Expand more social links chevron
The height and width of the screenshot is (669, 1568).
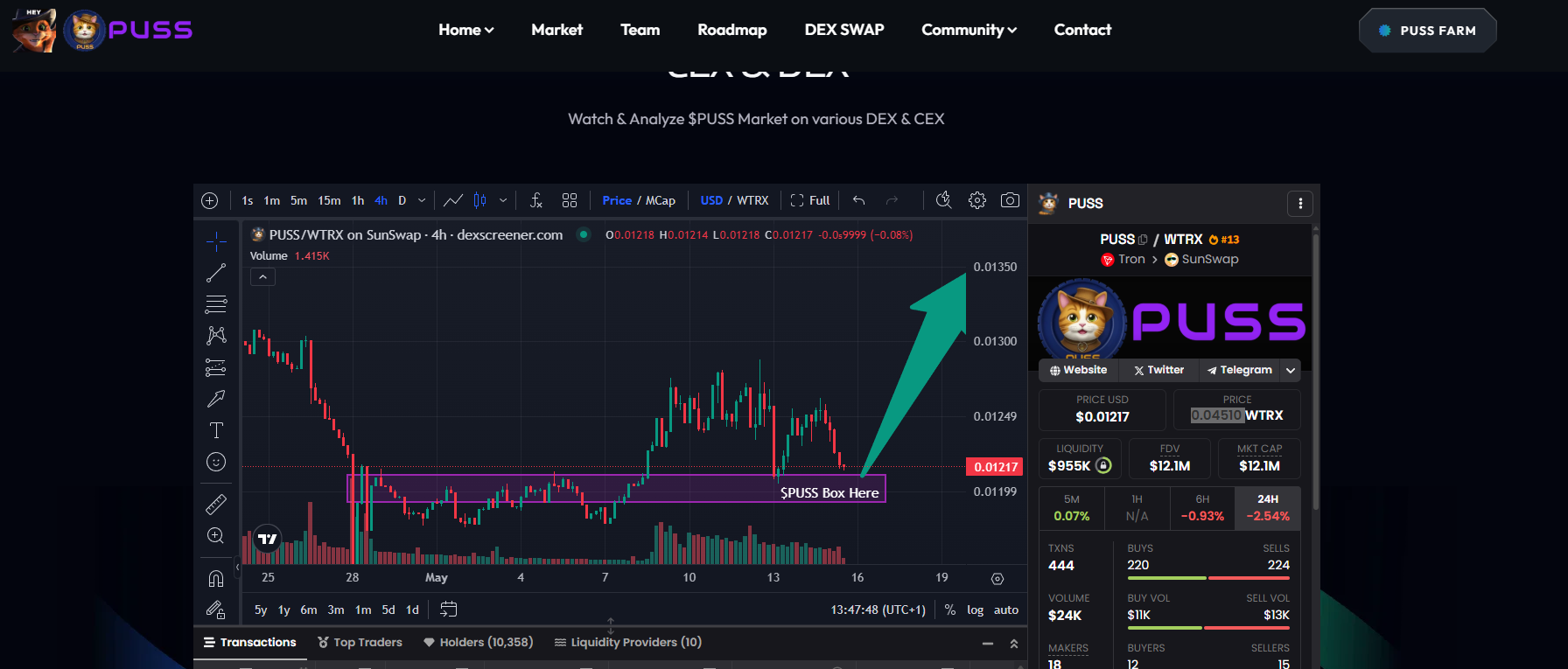click(1291, 370)
